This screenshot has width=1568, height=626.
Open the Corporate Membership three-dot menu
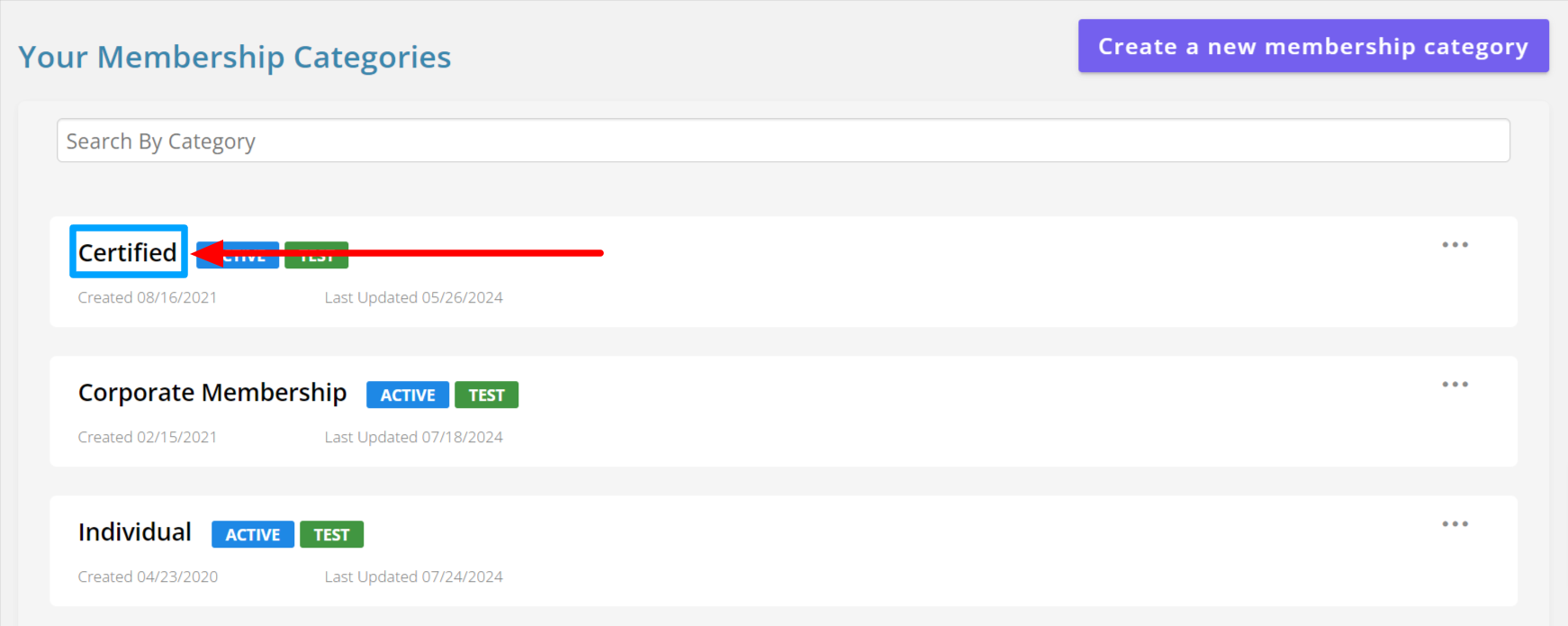pos(1455,385)
